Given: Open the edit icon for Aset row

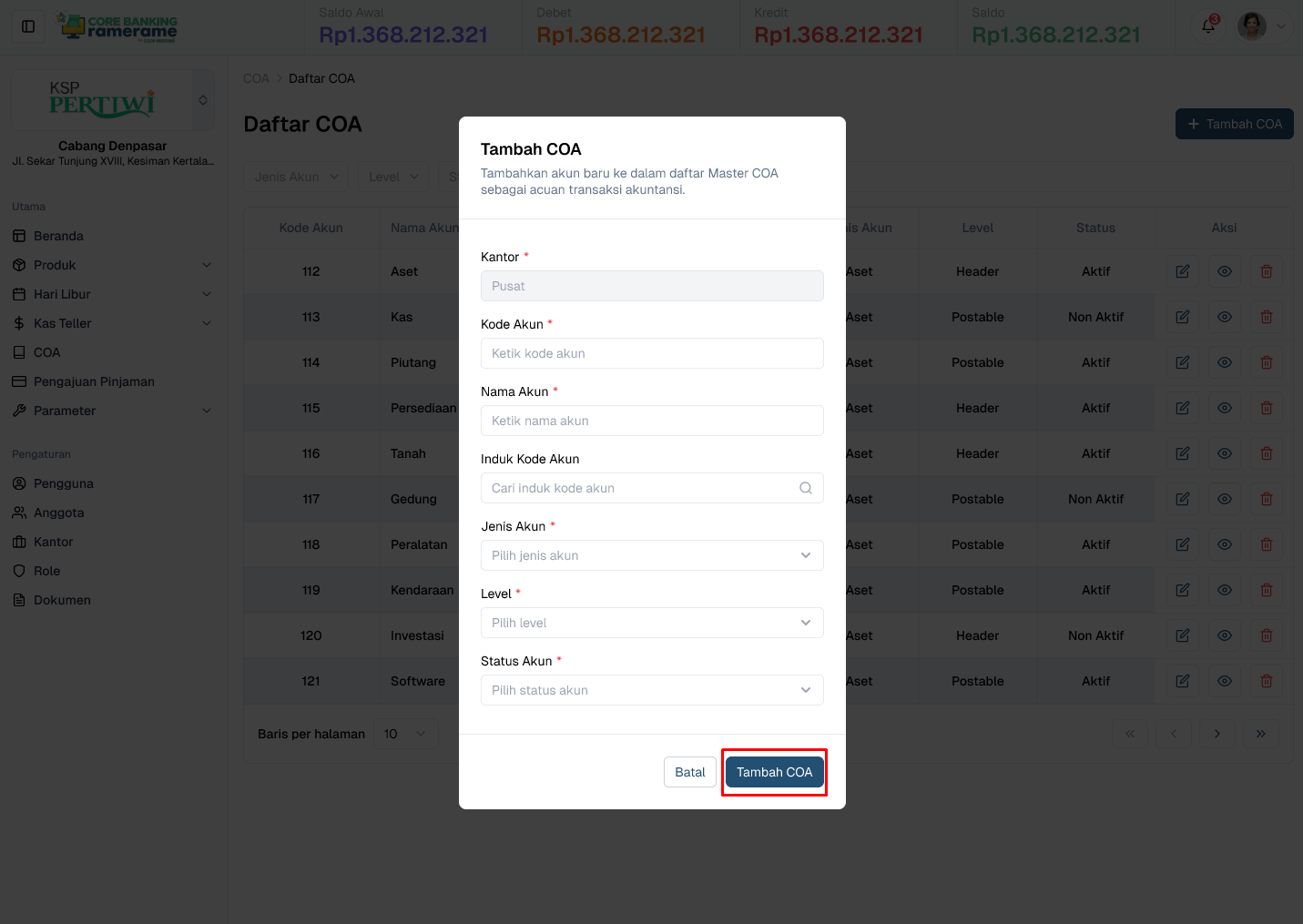Looking at the screenshot, I should [1182, 271].
